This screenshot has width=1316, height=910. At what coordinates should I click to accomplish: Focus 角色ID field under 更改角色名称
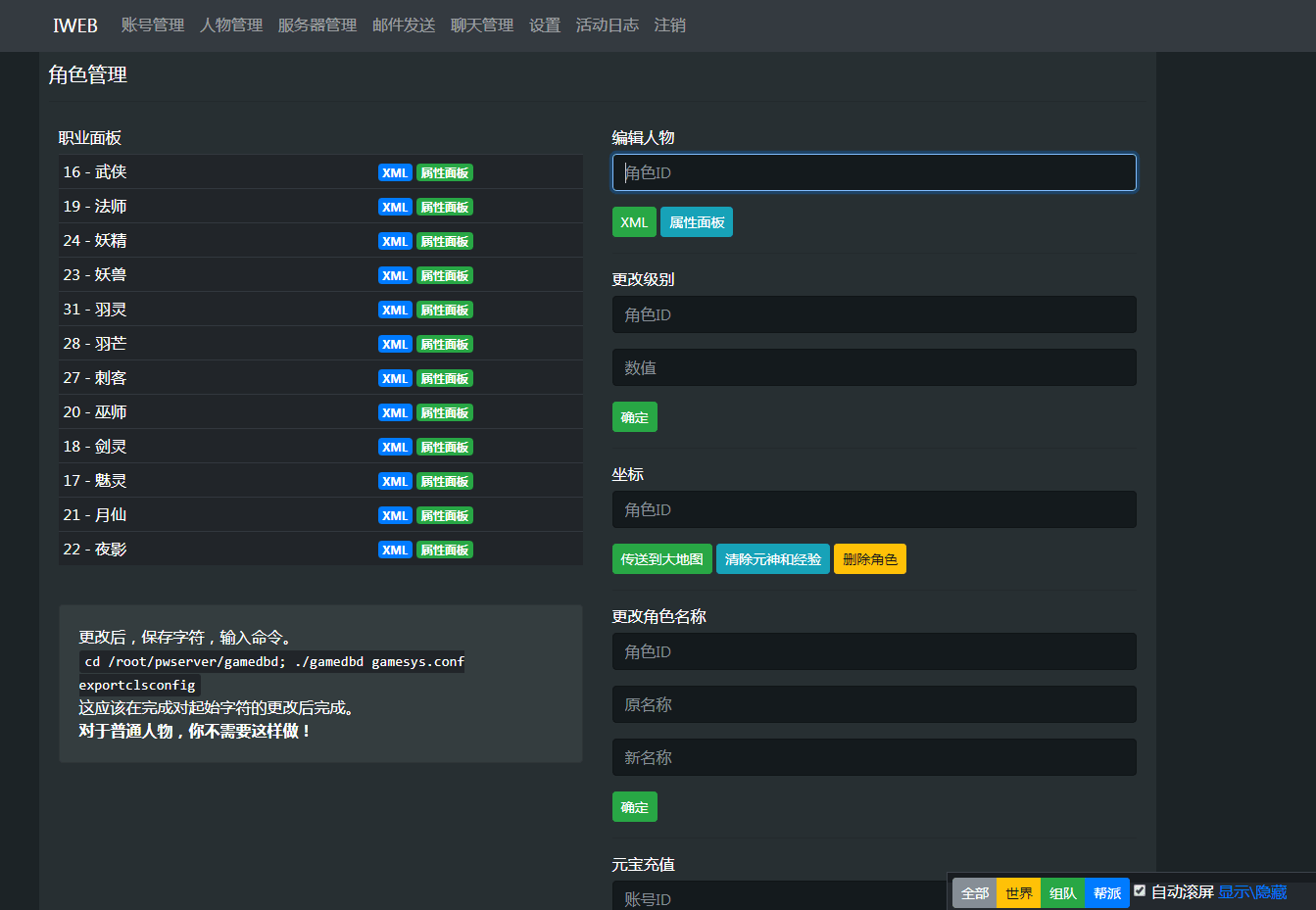pyautogui.click(x=874, y=651)
